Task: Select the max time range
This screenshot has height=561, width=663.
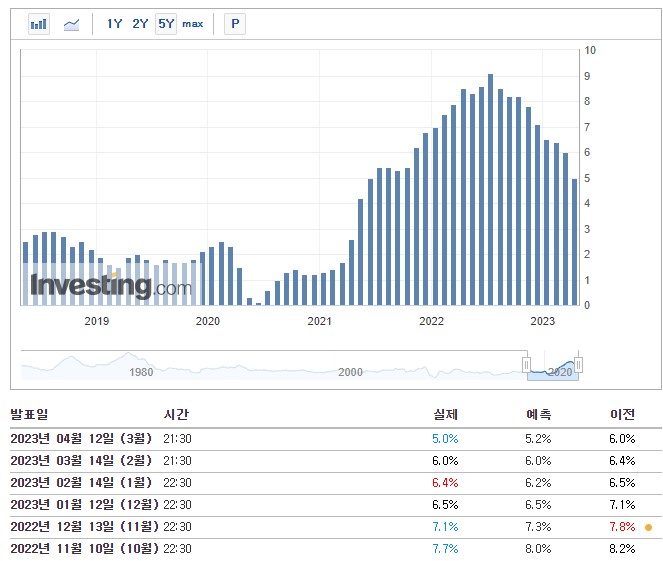Action: 192,24
